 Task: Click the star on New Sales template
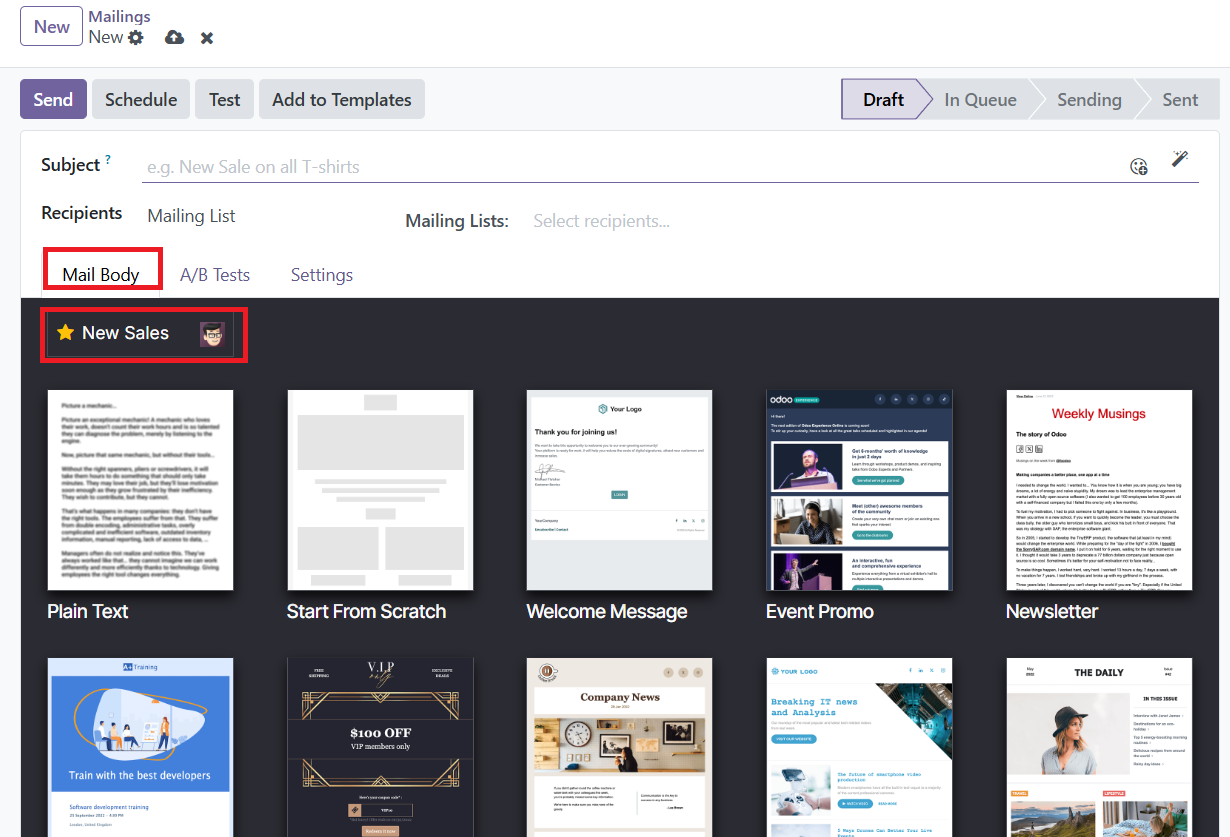[x=66, y=332]
